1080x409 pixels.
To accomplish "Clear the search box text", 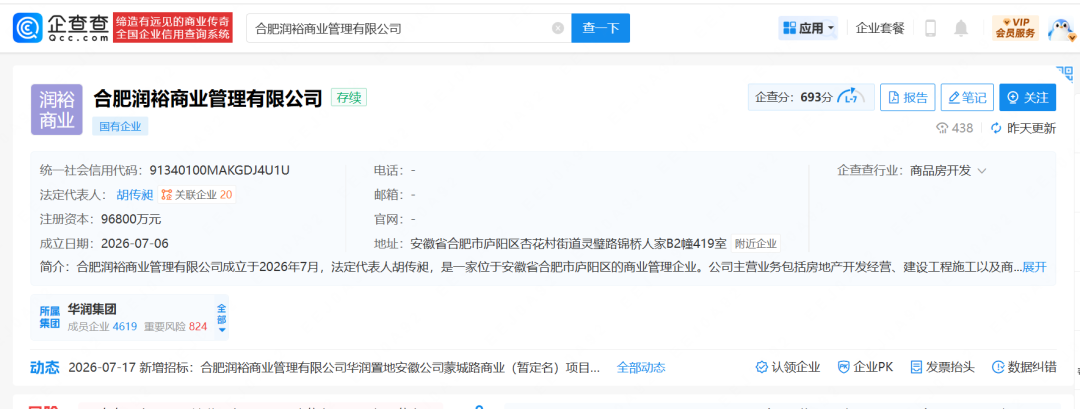I will pyautogui.click(x=558, y=28).
